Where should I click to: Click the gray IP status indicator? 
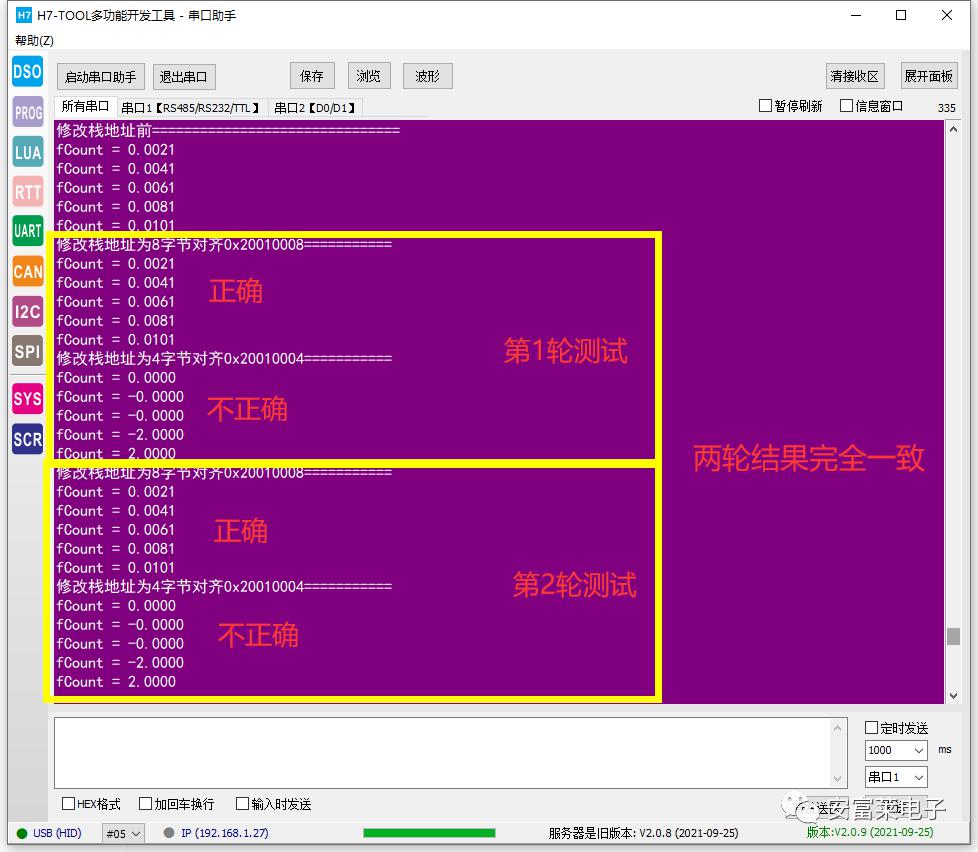coord(168,833)
